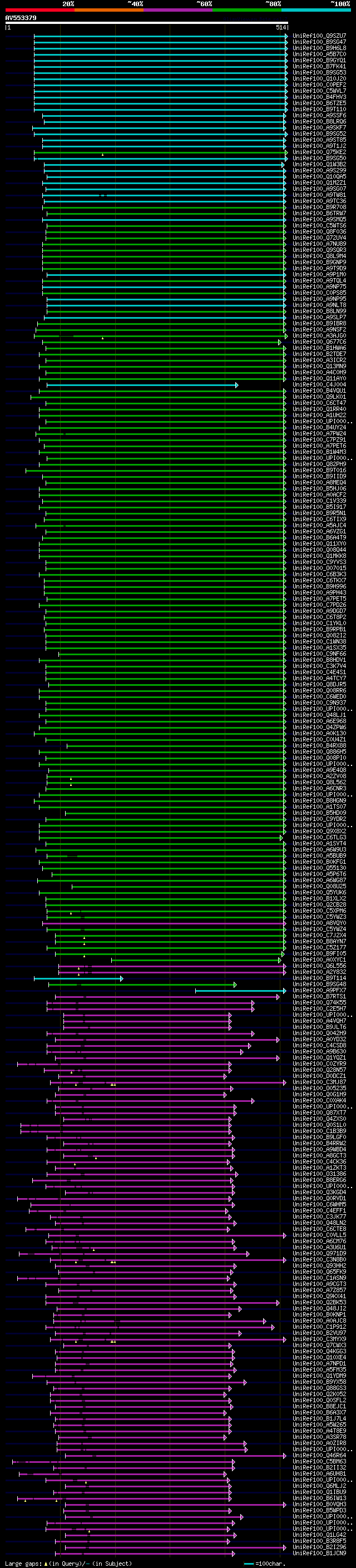
Task: Select the UniRef100_B1JCN9 label
Action: pyautogui.click(x=319, y=1554)
